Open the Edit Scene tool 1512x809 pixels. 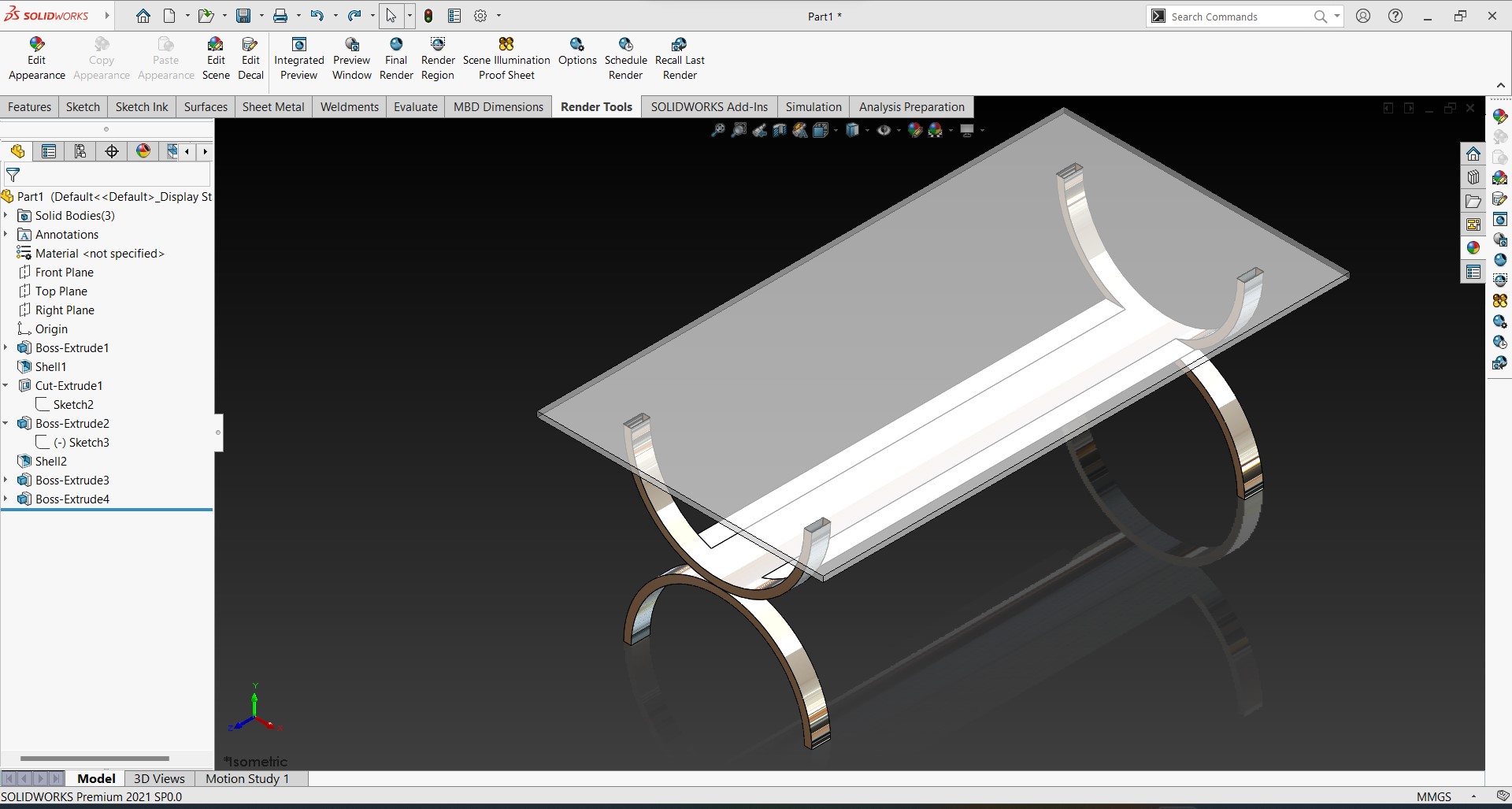click(216, 58)
